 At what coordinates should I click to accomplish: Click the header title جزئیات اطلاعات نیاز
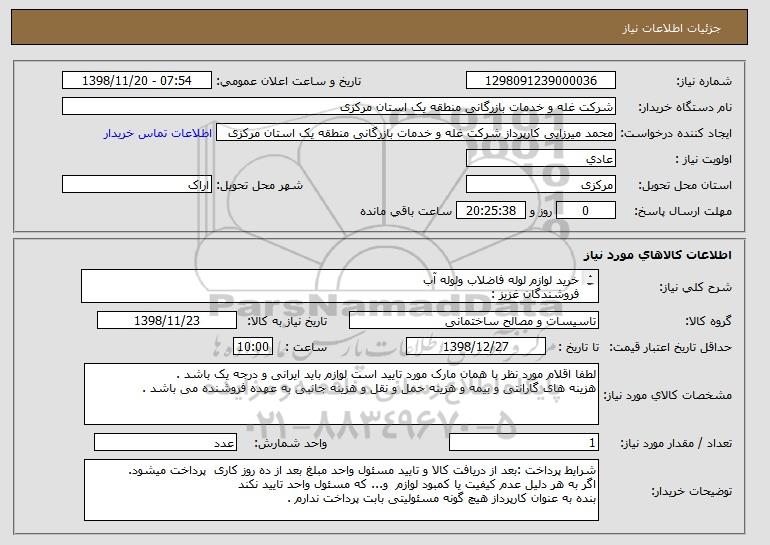tap(671, 28)
